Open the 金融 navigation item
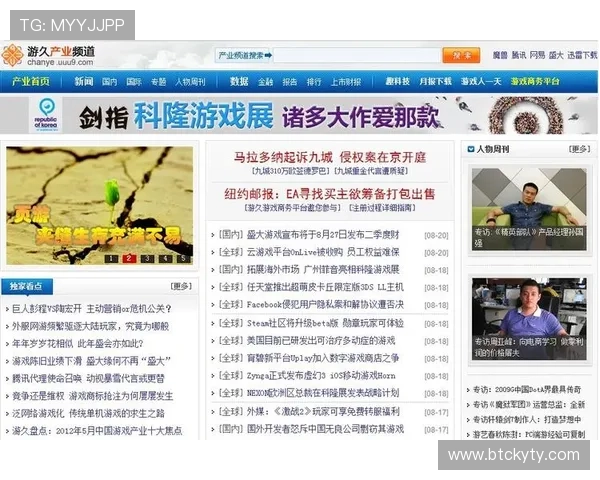Image resolution: width=600 pixels, height=480 pixels. pyautogui.click(x=266, y=82)
